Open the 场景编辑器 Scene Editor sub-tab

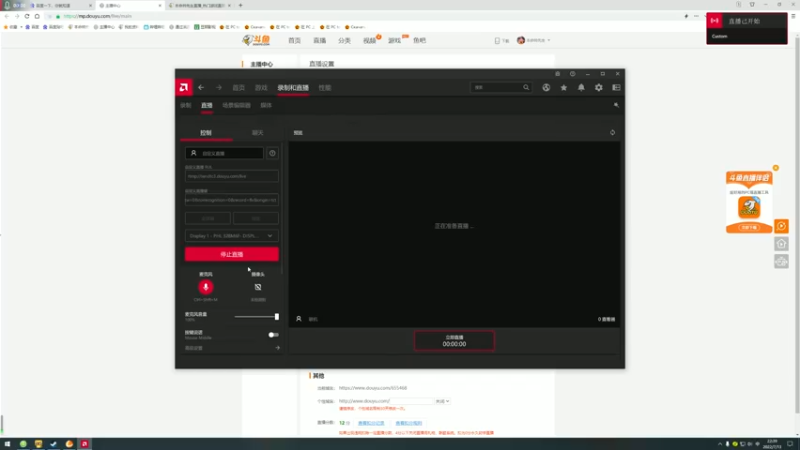coord(236,105)
